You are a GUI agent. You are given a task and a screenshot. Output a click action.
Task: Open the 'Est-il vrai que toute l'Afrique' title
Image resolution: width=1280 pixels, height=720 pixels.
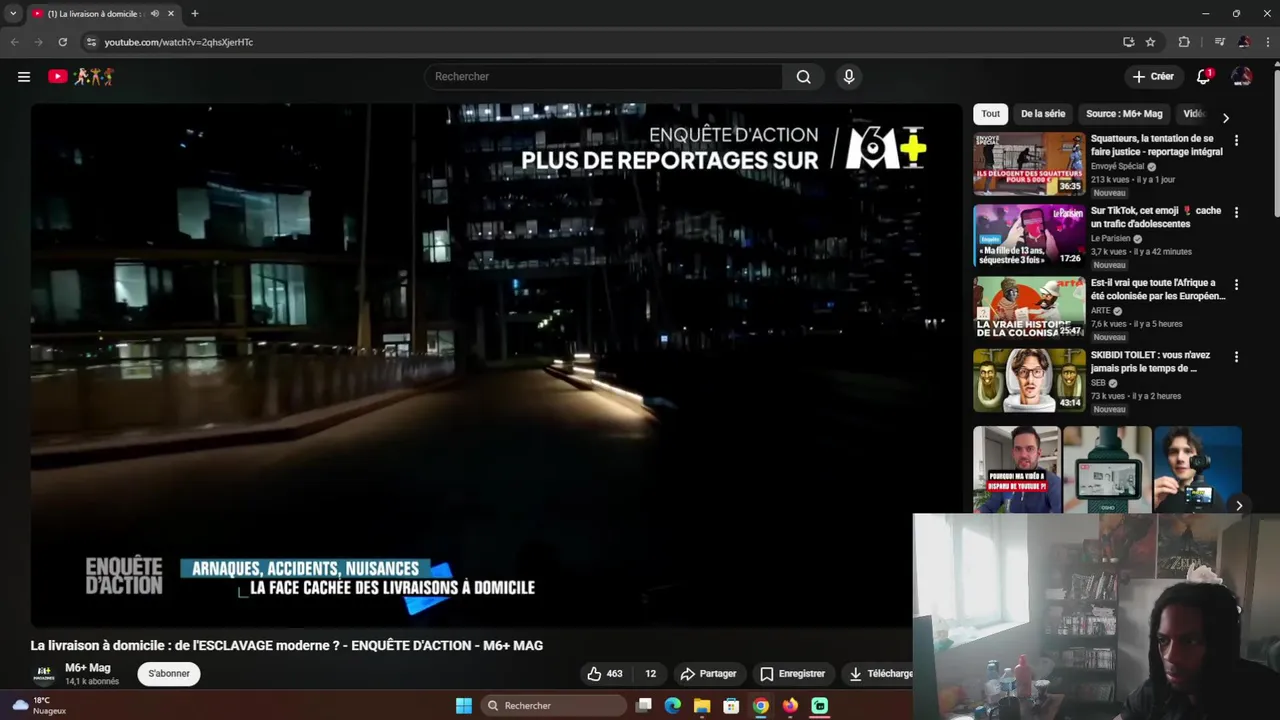point(1158,289)
